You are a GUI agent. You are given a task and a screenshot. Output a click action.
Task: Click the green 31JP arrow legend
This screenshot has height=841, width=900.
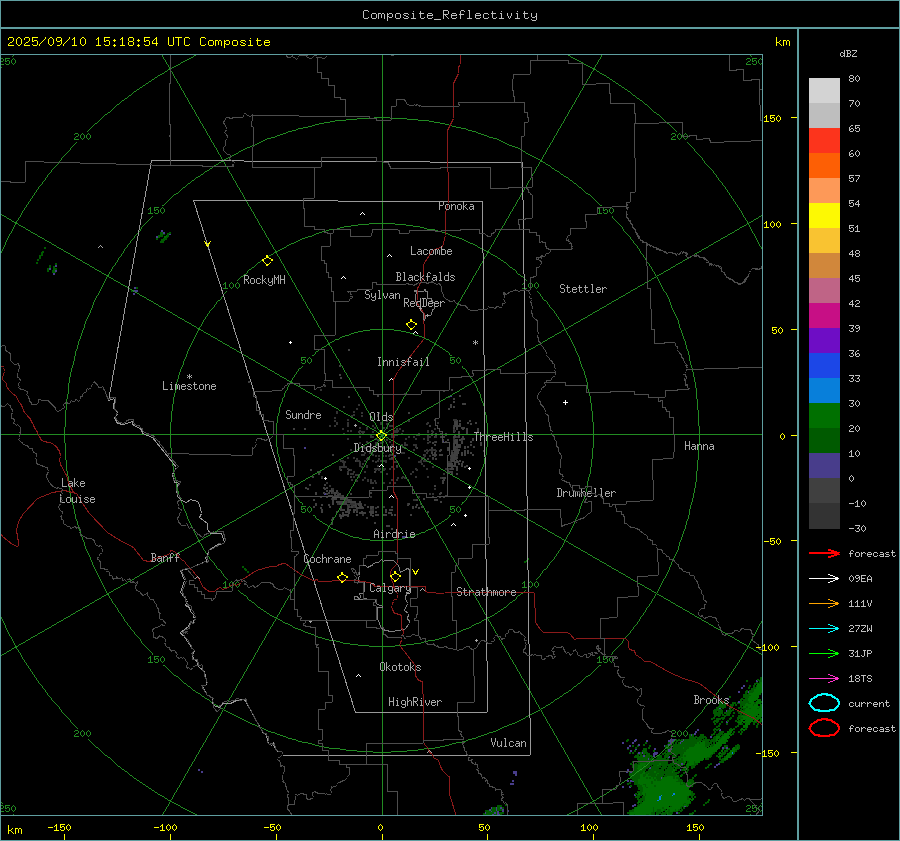[x=824, y=653]
